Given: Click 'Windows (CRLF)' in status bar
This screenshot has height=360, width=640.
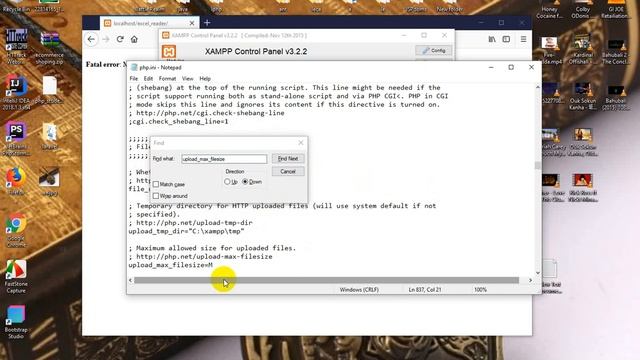Looking at the screenshot, I should 359,289.
